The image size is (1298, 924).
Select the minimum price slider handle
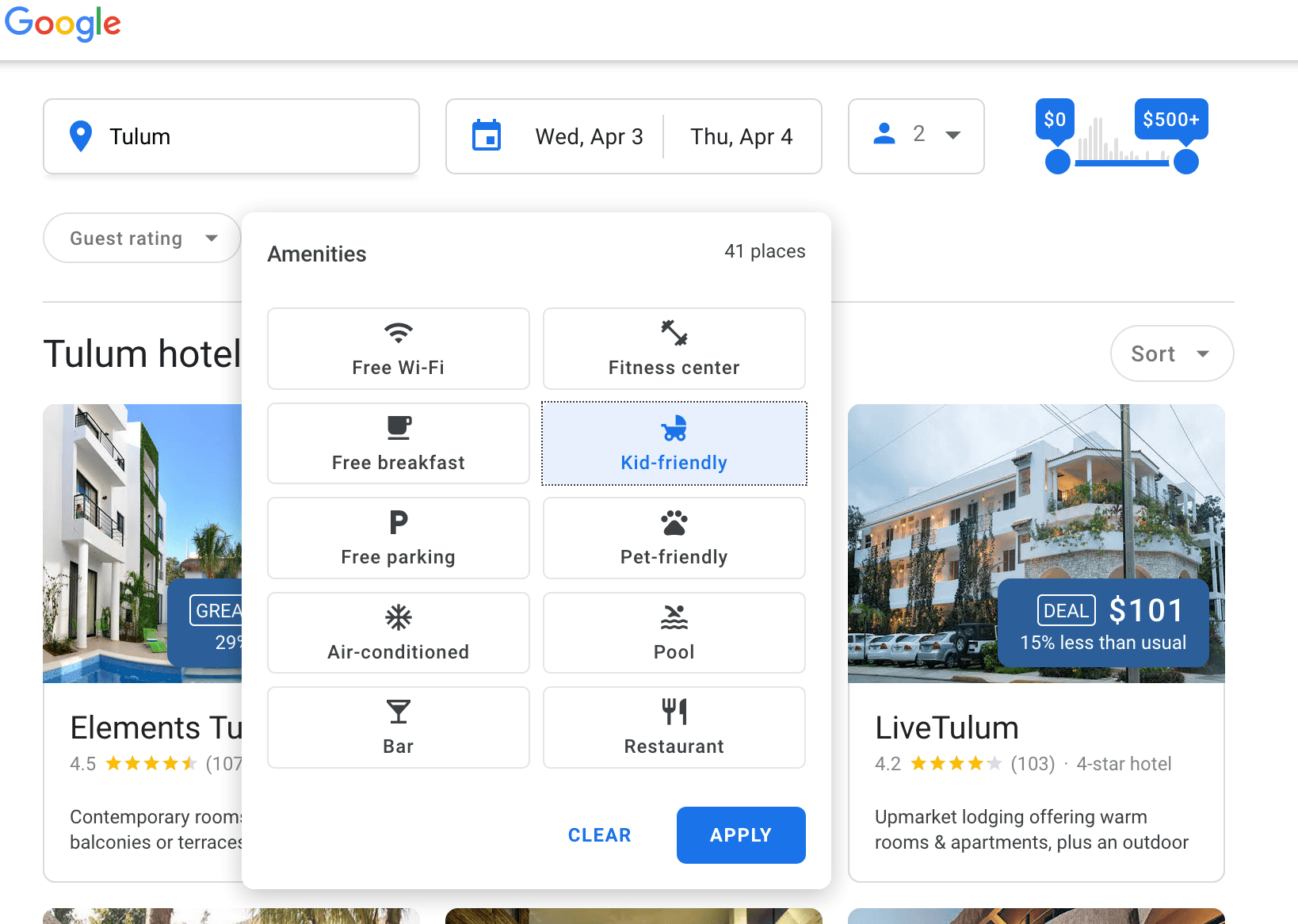pyautogui.click(x=1058, y=162)
